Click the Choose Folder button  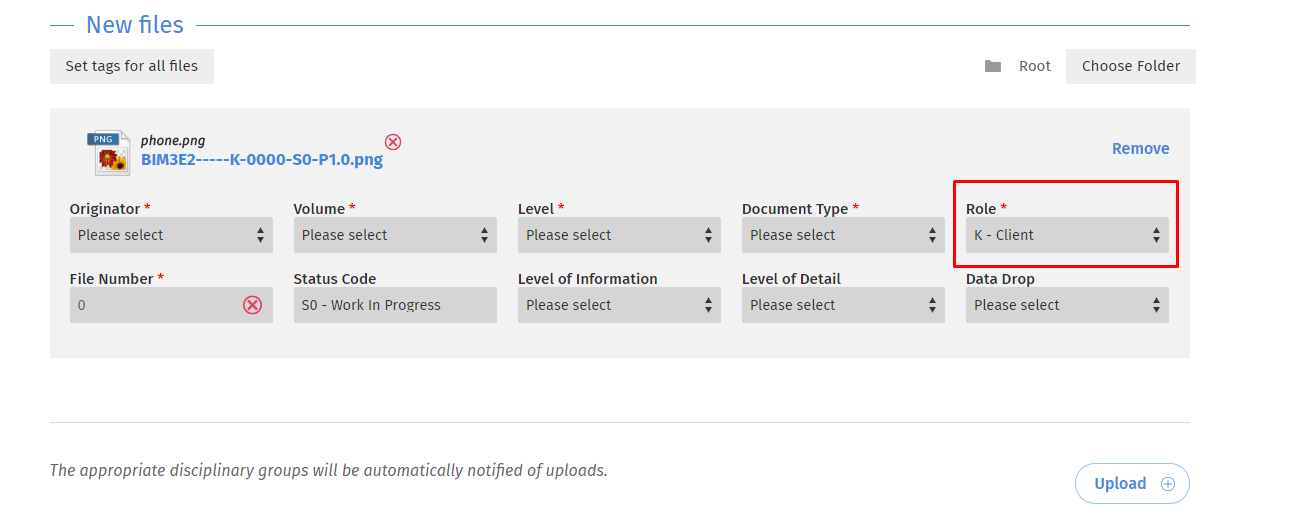1131,66
